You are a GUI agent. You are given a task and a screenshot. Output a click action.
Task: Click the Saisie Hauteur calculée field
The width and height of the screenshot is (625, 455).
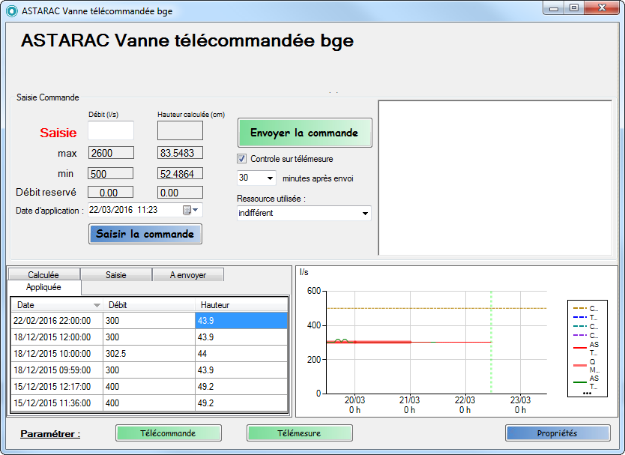[x=180, y=131]
